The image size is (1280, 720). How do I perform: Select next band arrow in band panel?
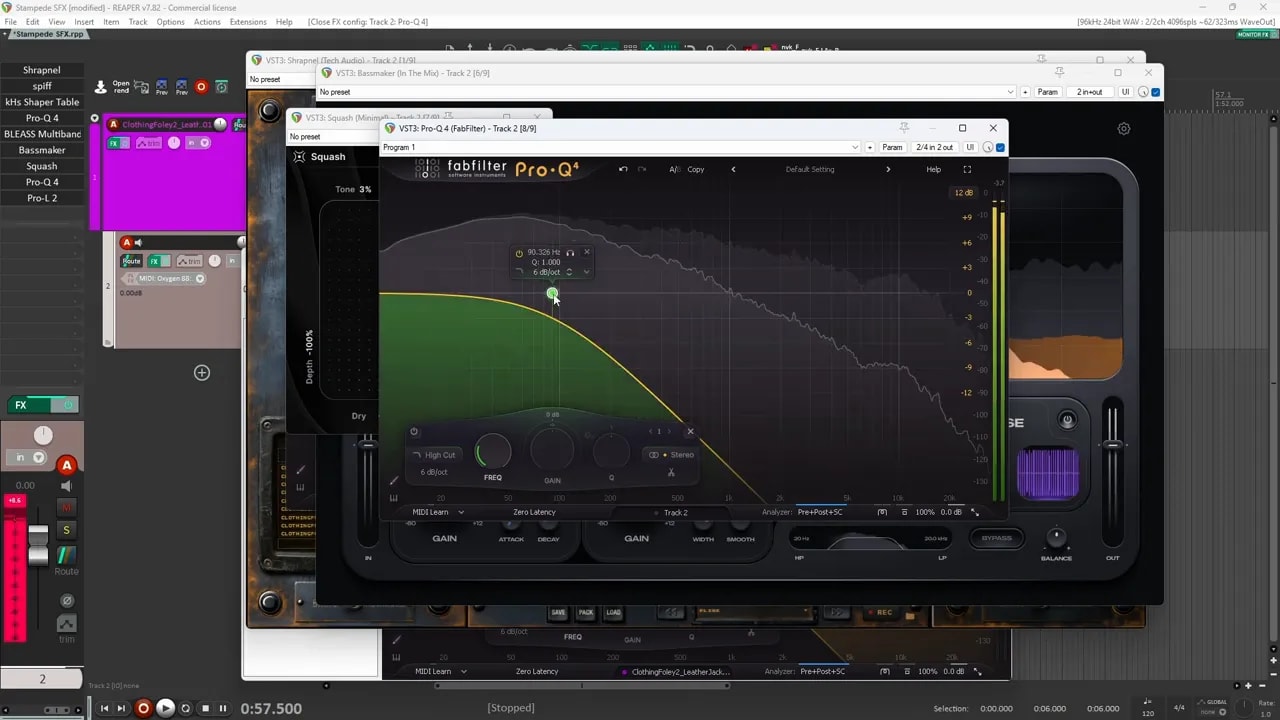tap(668, 432)
